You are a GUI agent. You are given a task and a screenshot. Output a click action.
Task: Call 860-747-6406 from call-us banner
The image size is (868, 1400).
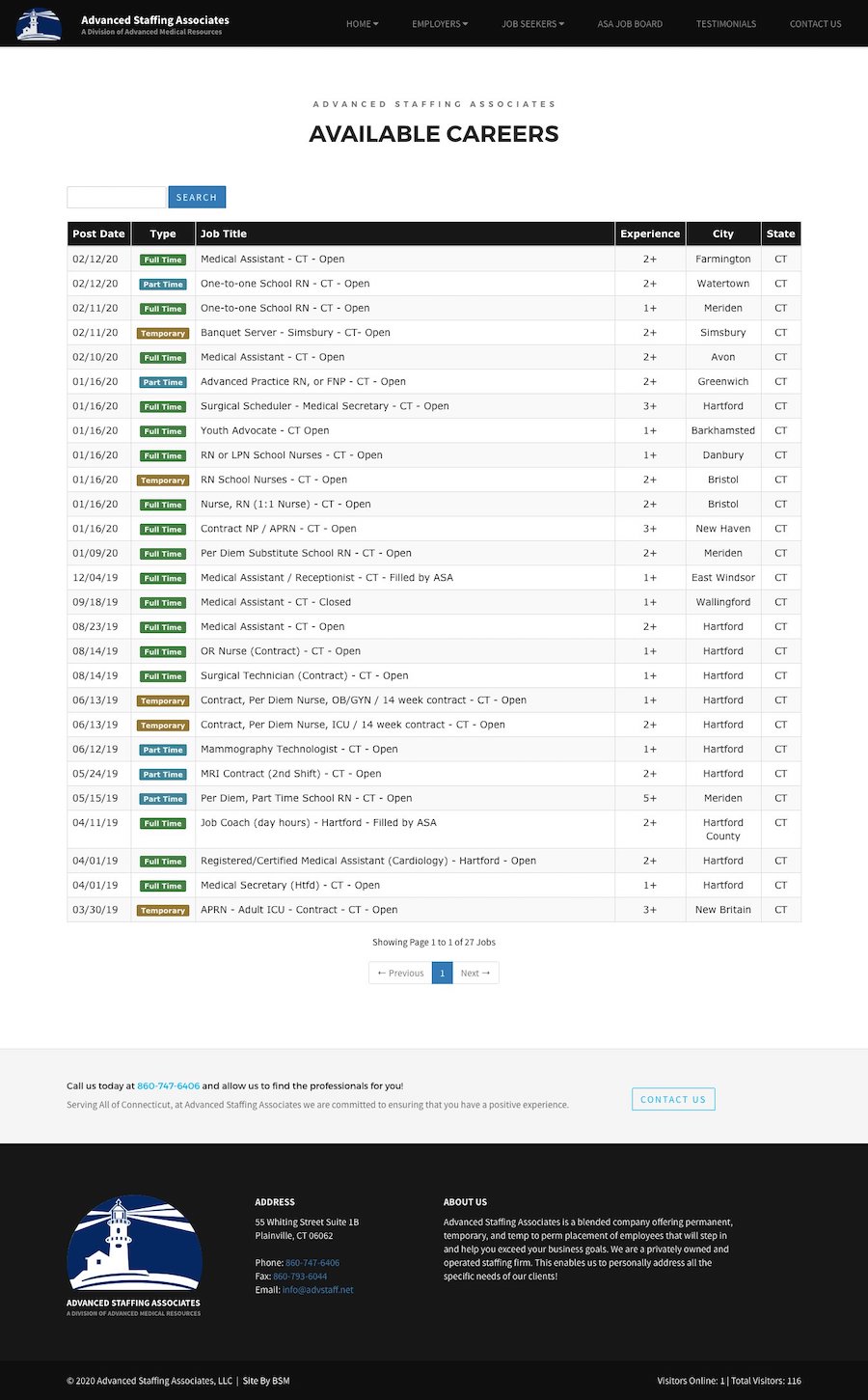[x=169, y=1085]
